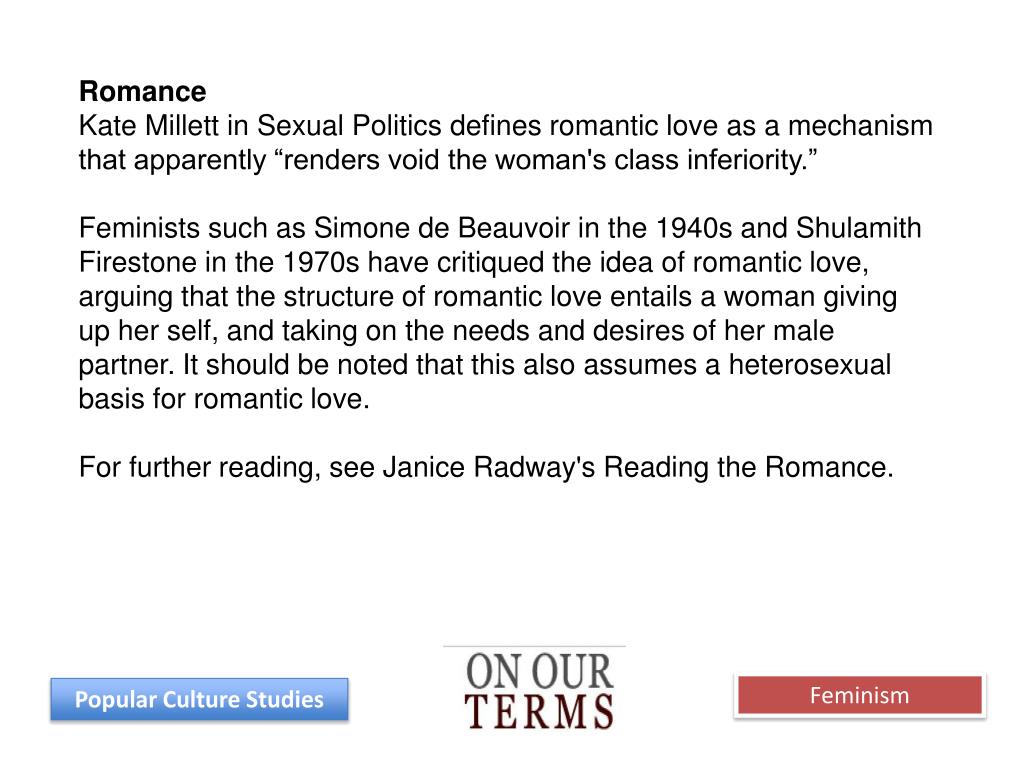Click the name Janice Radway's
Image resolution: width=1024 pixels, height=768 pixels.
coord(488,468)
